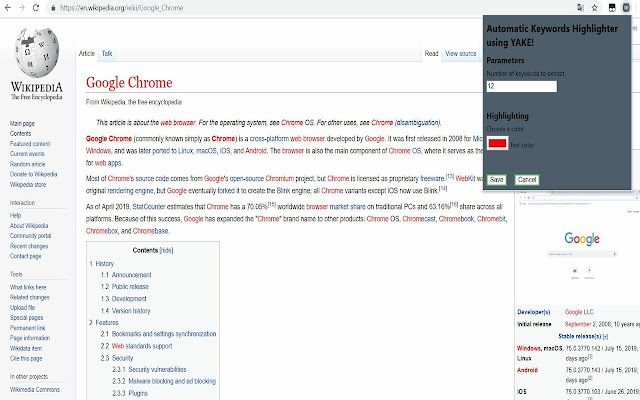
Task: Jump to Malware blocking and ad blocking
Action: [164, 382]
